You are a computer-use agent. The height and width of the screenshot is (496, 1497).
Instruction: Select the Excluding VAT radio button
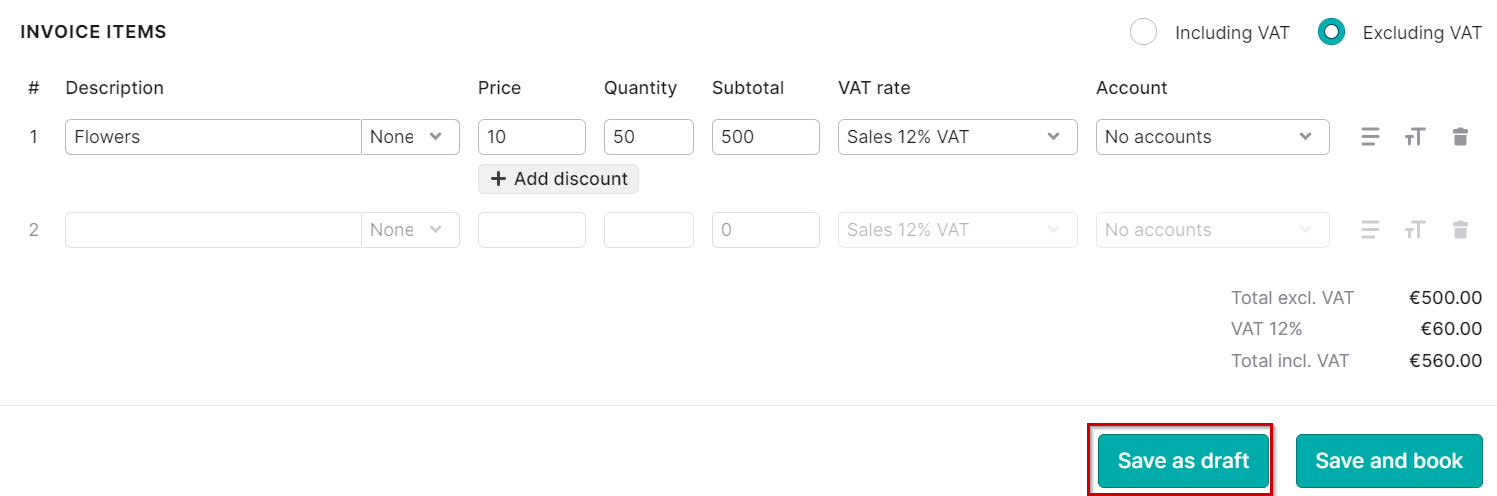1331,32
